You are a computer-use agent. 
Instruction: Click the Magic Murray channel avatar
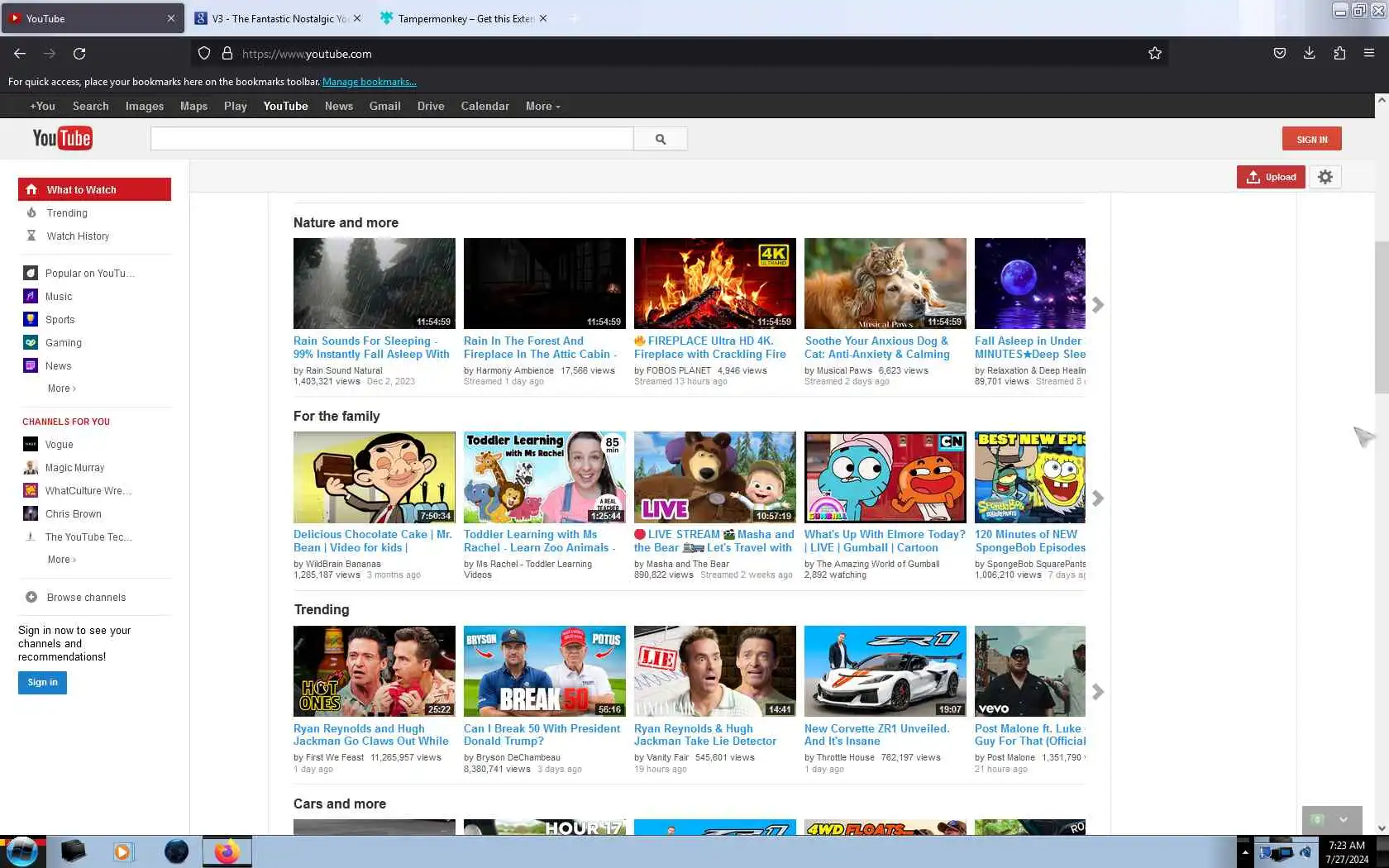point(31,467)
